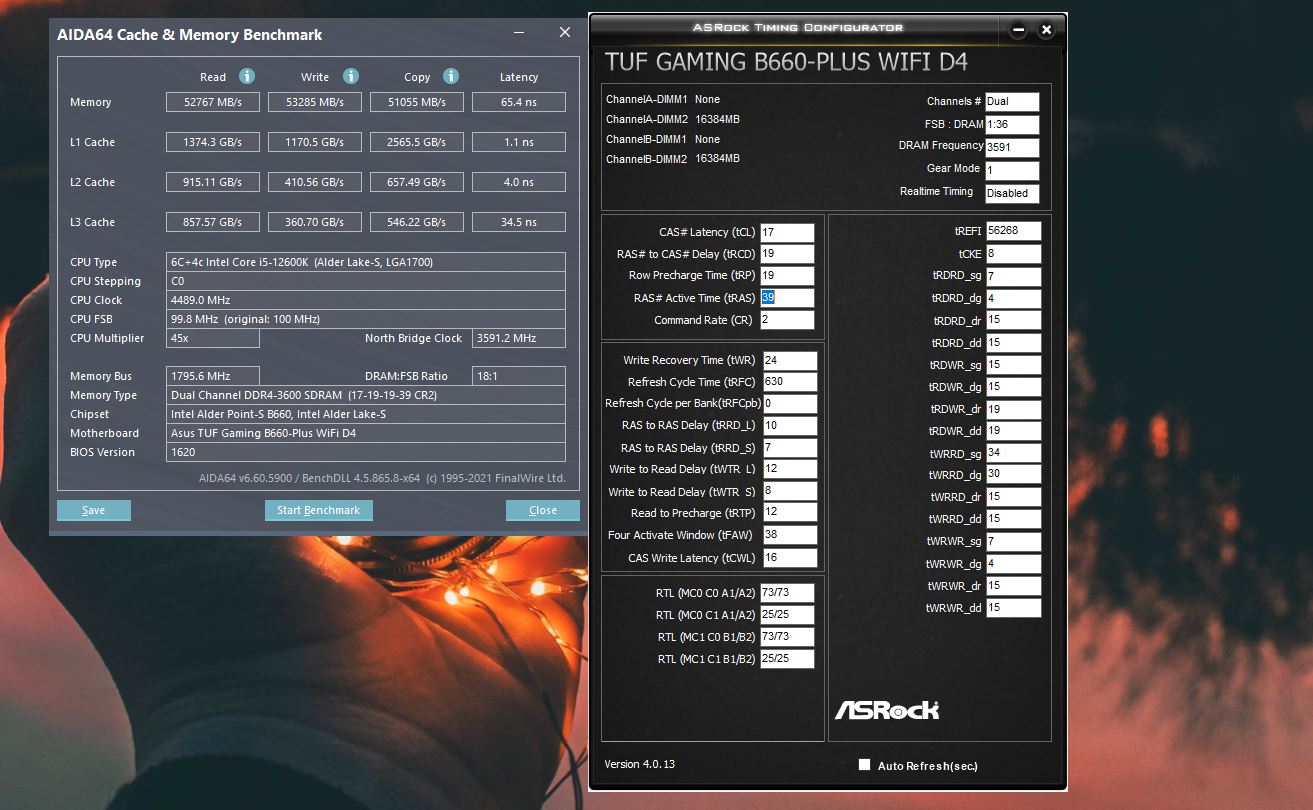
Task: Click the tRDRD_dd field
Action: (1014, 343)
